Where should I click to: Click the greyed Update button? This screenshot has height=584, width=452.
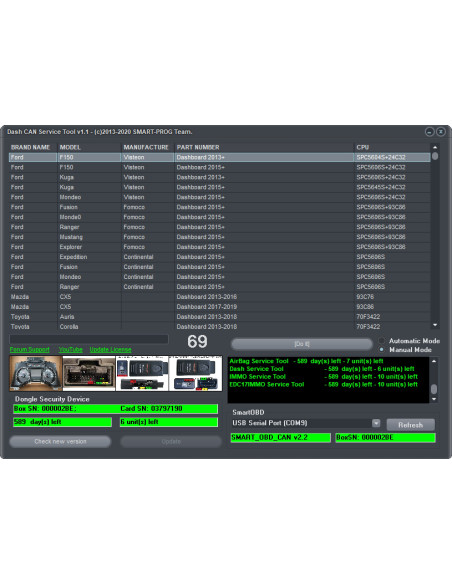point(171,441)
